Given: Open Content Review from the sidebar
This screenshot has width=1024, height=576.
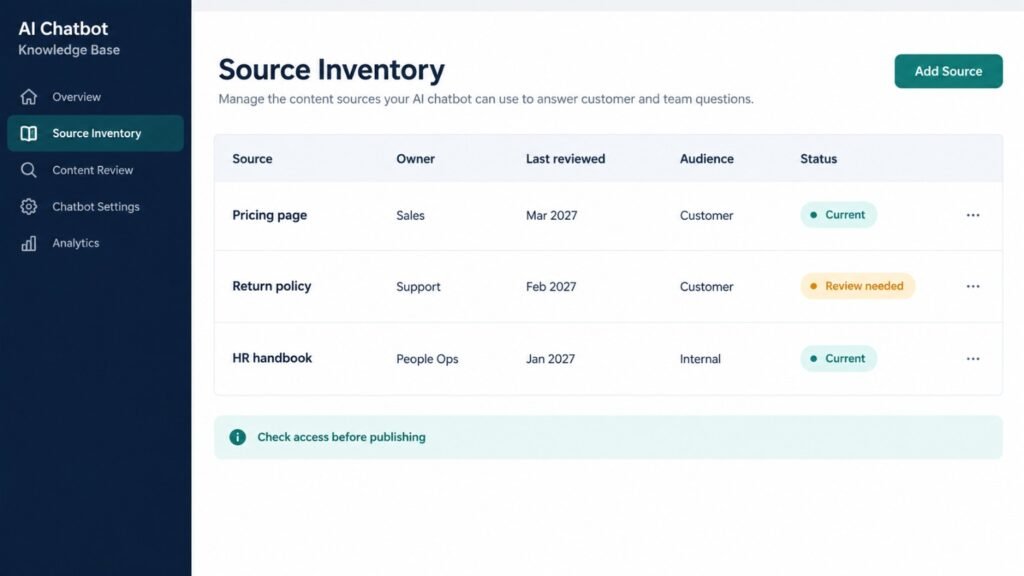Looking at the screenshot, I should pos(95,170).
